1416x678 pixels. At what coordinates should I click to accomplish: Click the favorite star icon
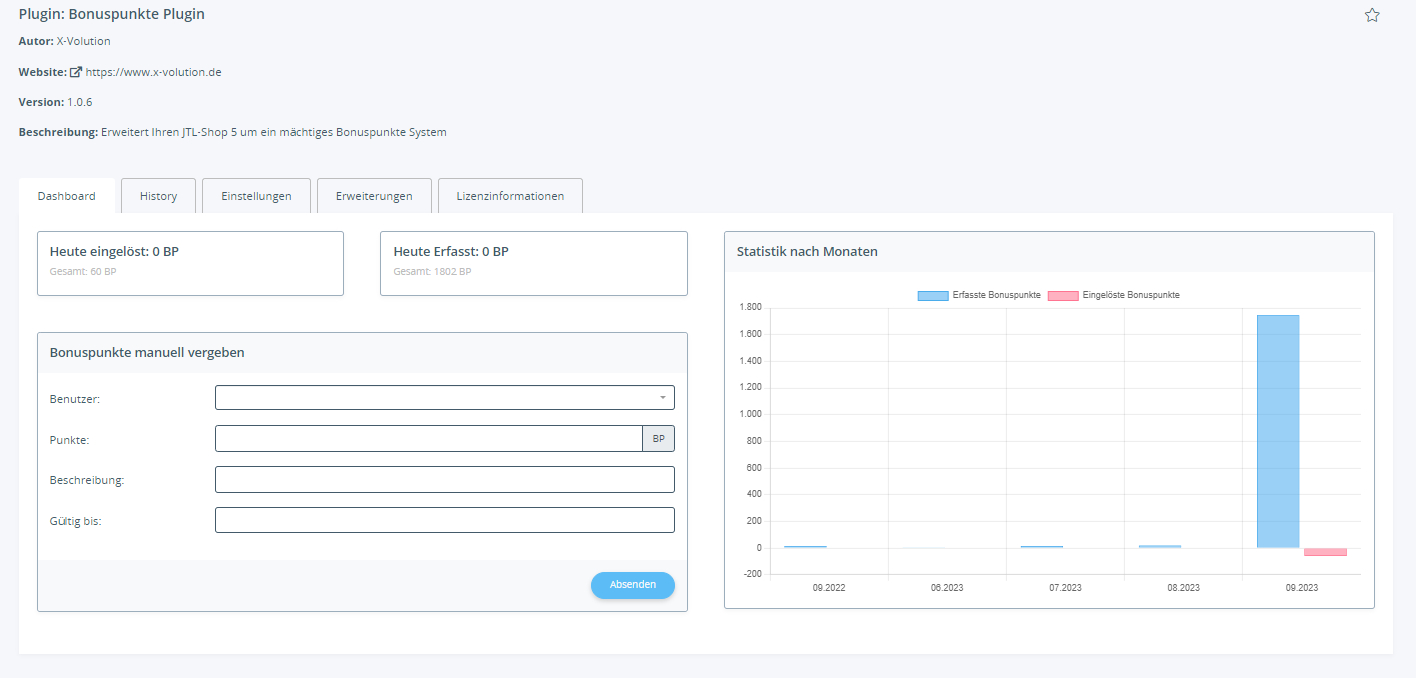(1372, 15)
